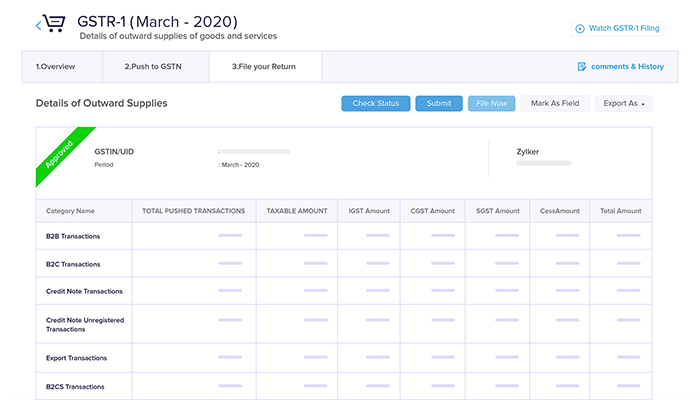Select the 3.File your Return tab
The image size is (700, 400).
(263, 67)
